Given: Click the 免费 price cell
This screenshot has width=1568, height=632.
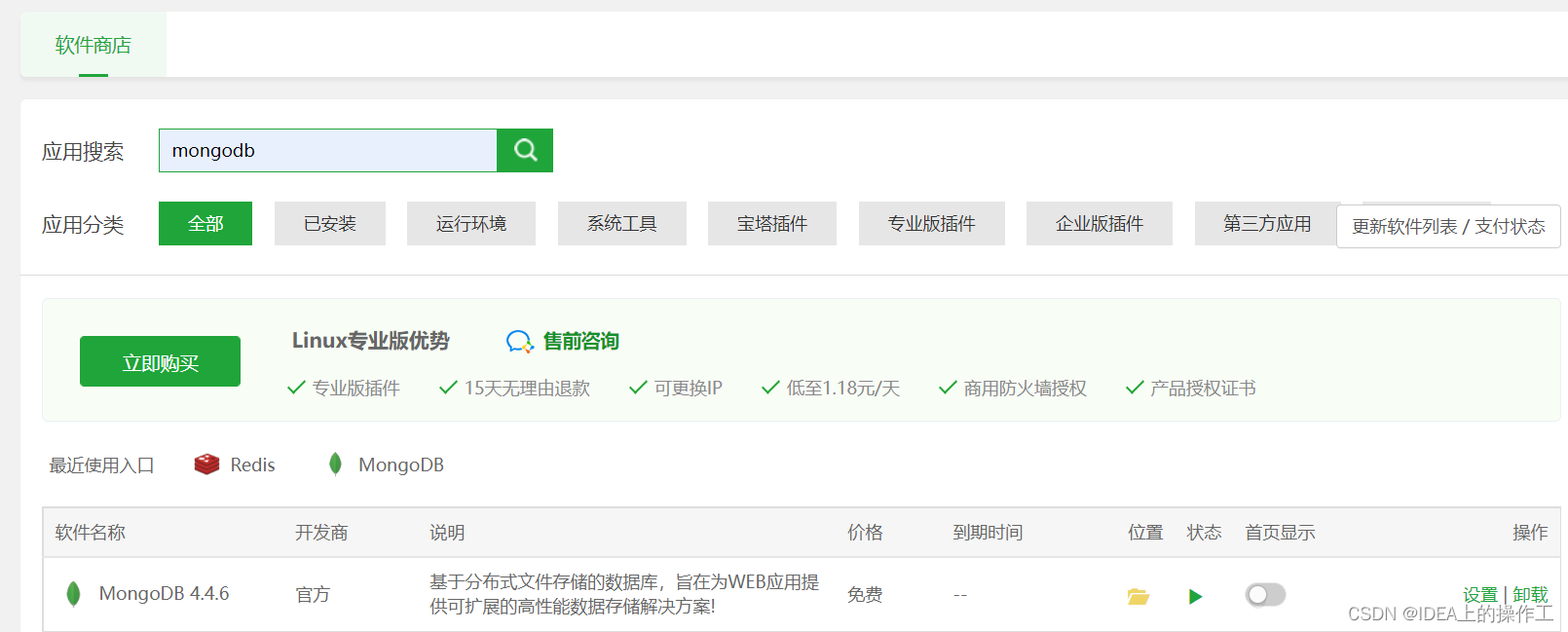Looking at the screenshot, I should click(865, 594).
